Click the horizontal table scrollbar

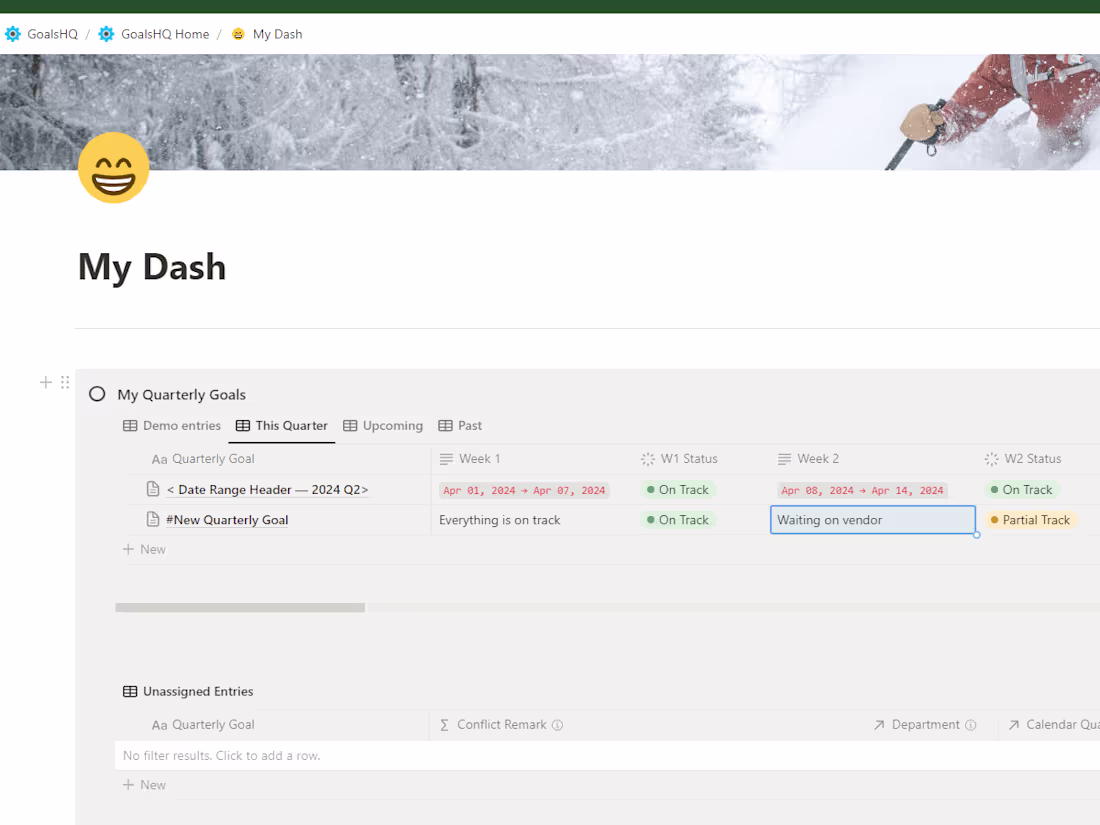tap(240, 608)
